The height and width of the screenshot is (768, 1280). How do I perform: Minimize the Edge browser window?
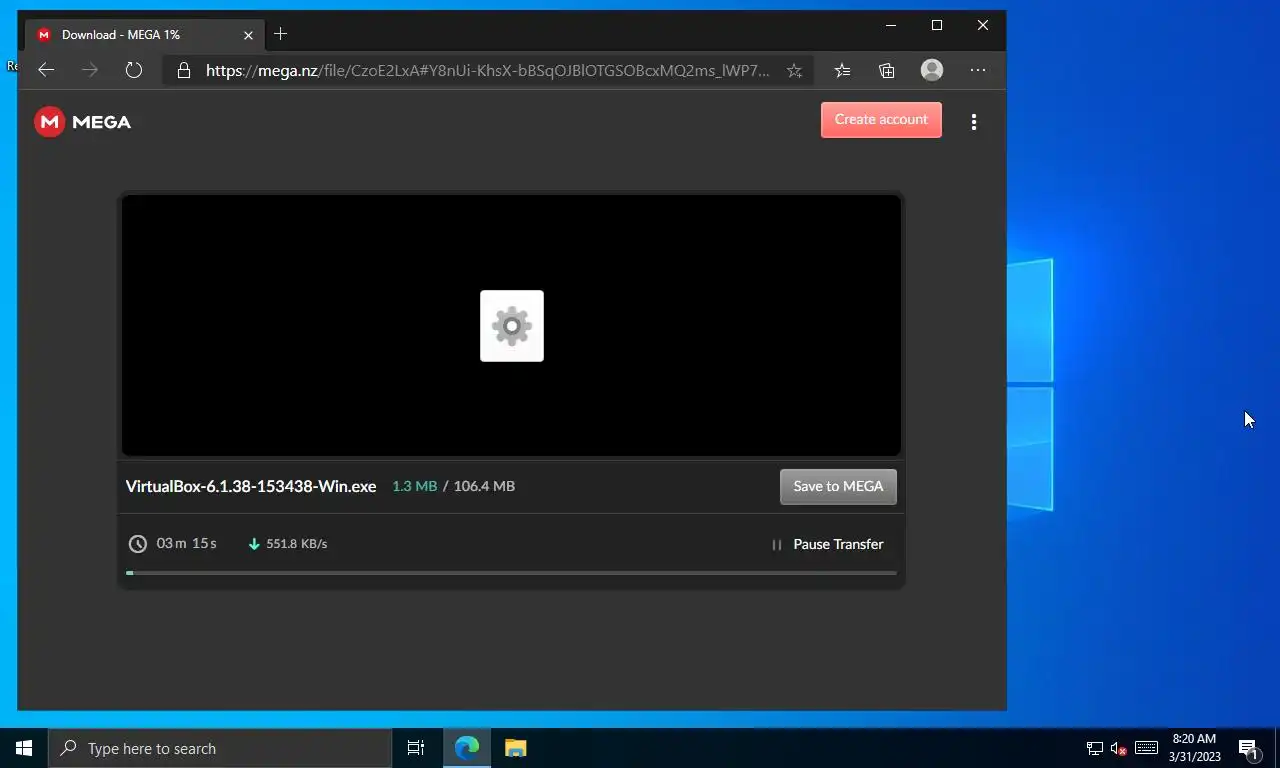click(x=891, y=26)
